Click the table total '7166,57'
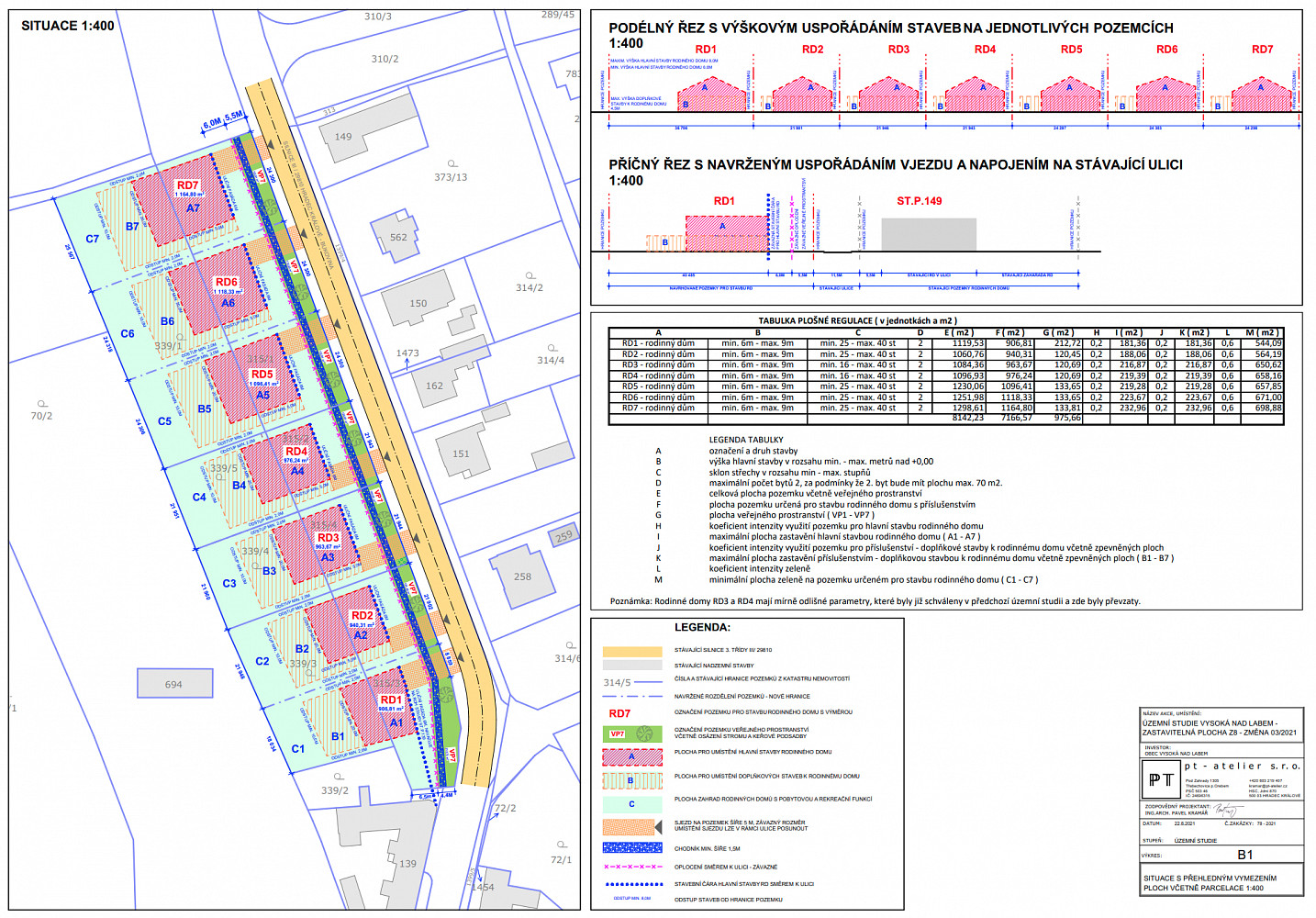 coord(1015,418)
